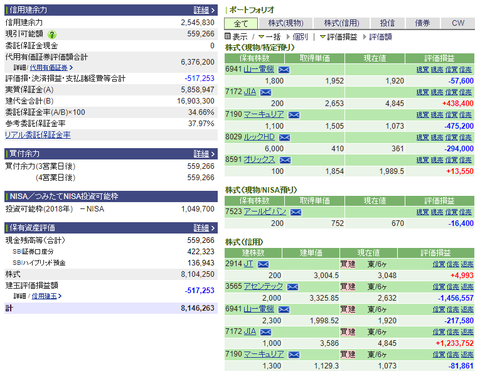Open the JT stock link
The image size is (480, 376).
pos(248,264)
